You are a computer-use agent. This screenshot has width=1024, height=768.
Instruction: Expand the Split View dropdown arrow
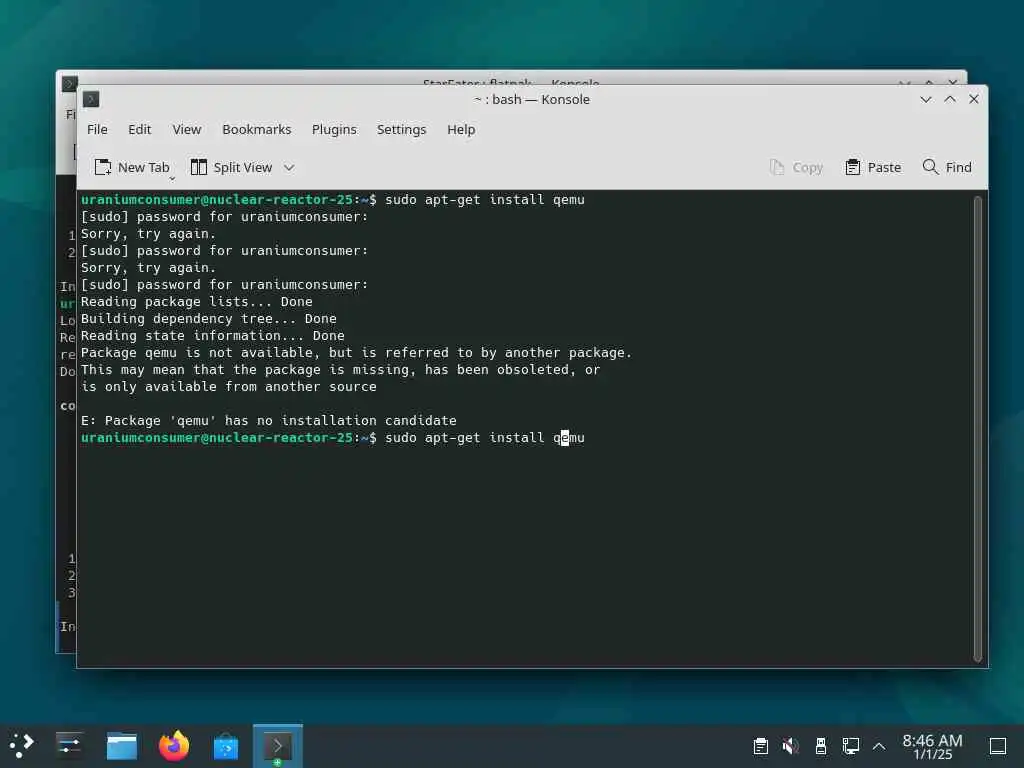pos(289,168)
